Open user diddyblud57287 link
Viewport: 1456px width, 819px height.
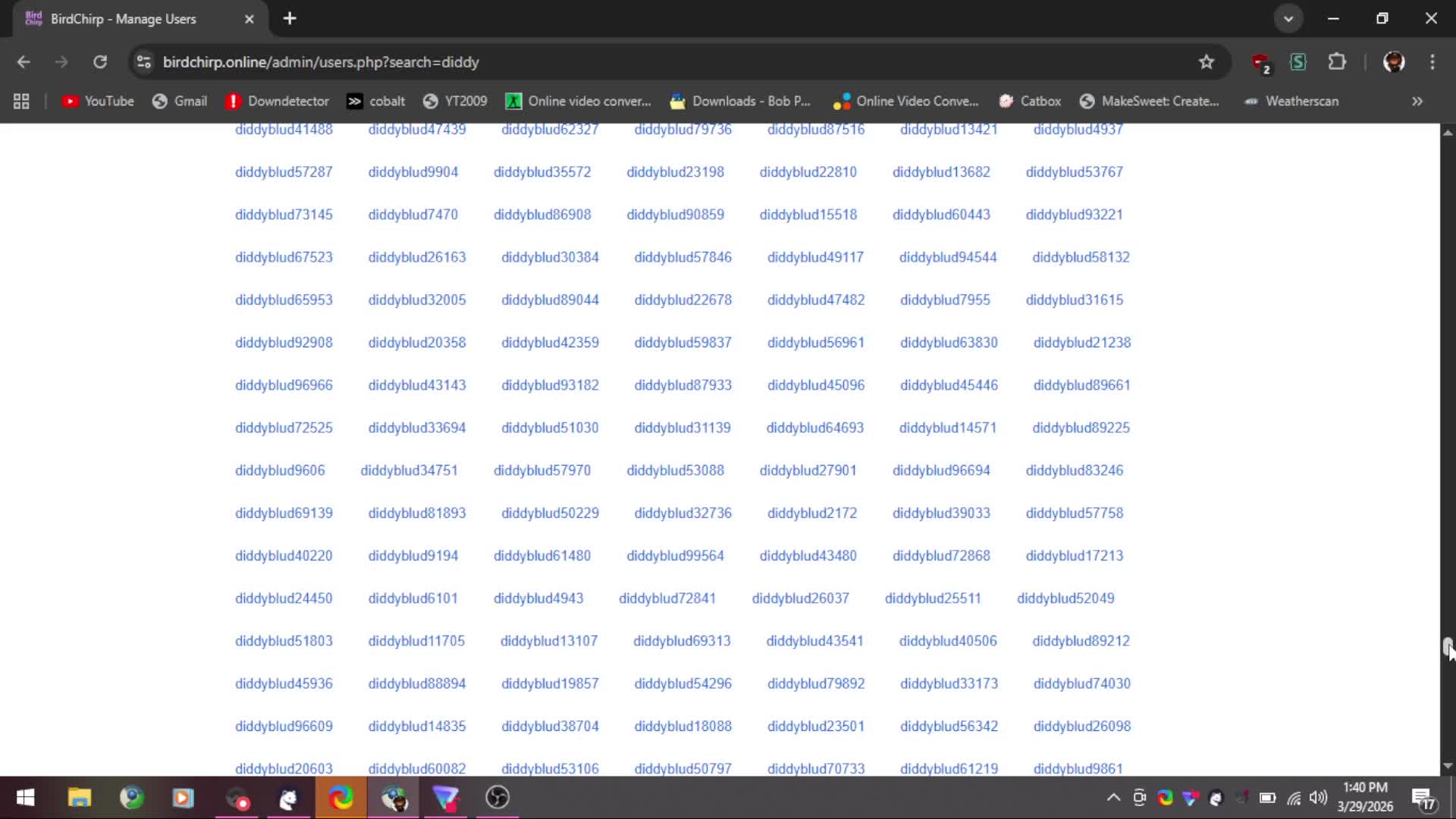click(x=284, y=172)
